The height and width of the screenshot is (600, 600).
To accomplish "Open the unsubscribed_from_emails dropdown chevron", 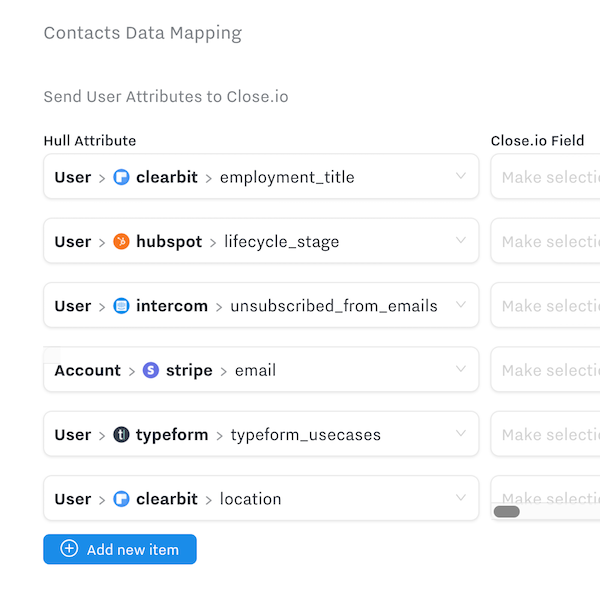I will (x=461, y=305).
